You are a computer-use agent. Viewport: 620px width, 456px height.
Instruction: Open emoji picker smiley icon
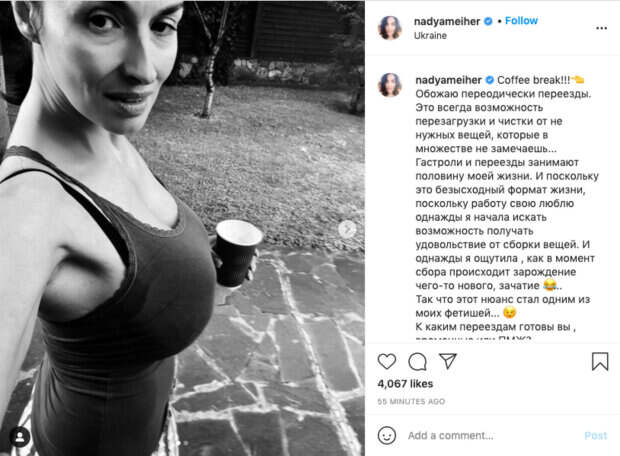[387, 435]
